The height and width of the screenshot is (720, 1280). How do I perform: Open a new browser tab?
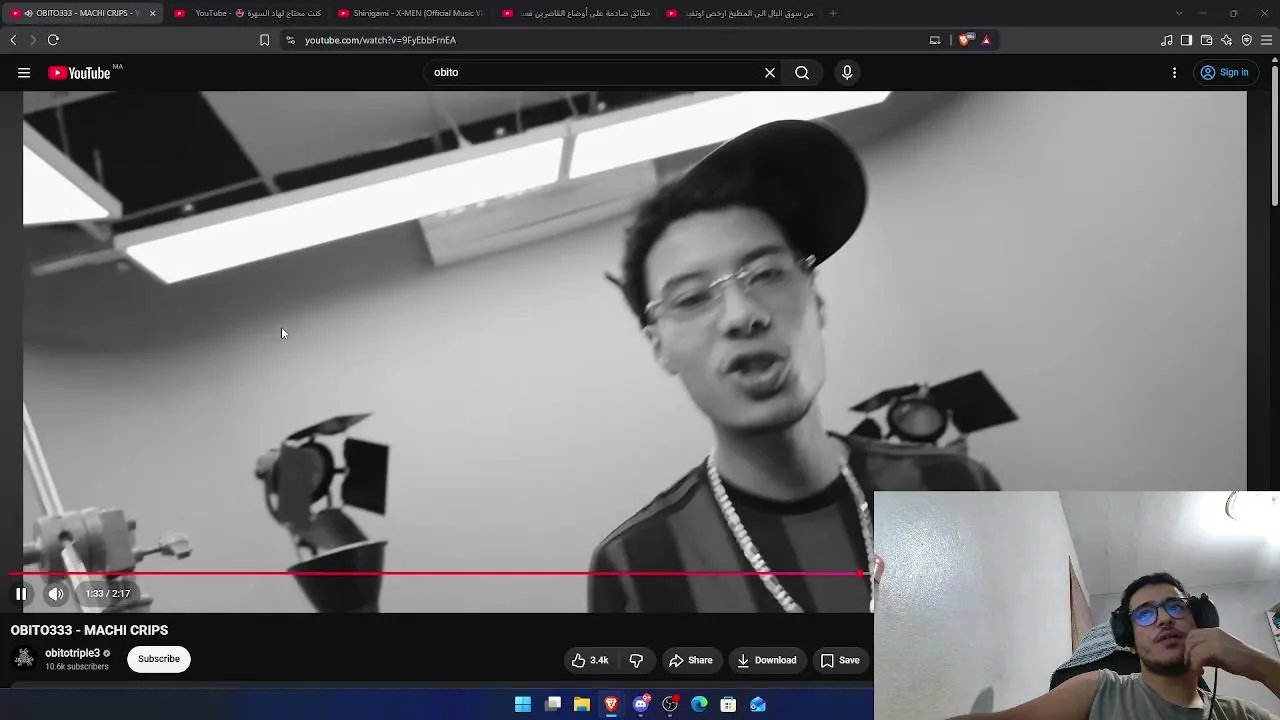833,13
